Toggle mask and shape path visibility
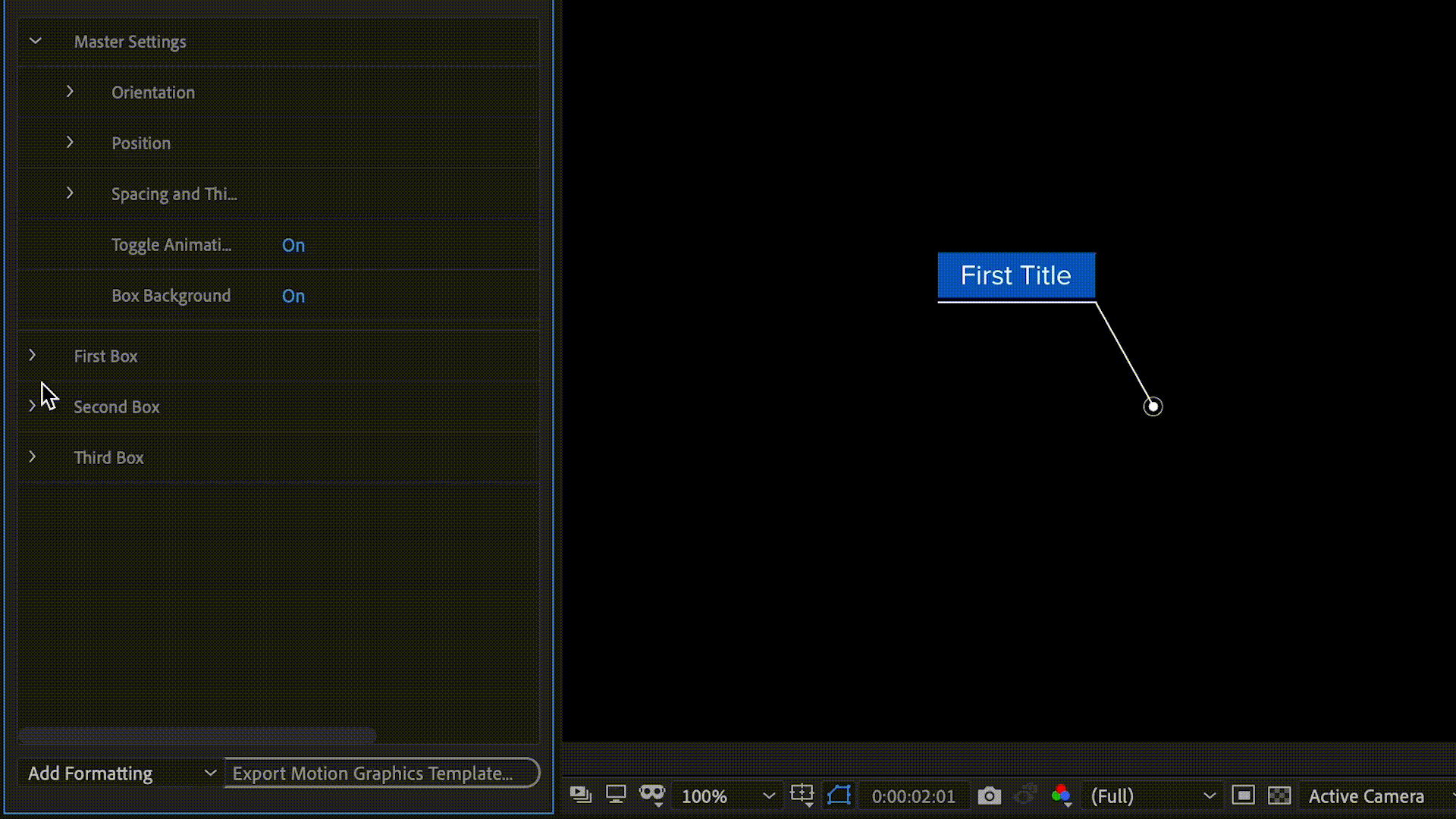The height and width of the screenshot is (819, 1456). [839, 795]
